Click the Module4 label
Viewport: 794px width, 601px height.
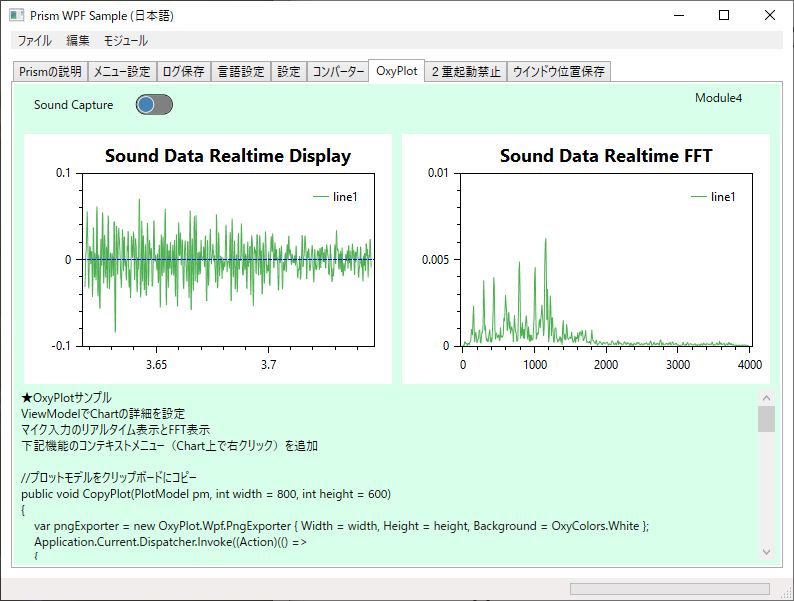(718, 98)
